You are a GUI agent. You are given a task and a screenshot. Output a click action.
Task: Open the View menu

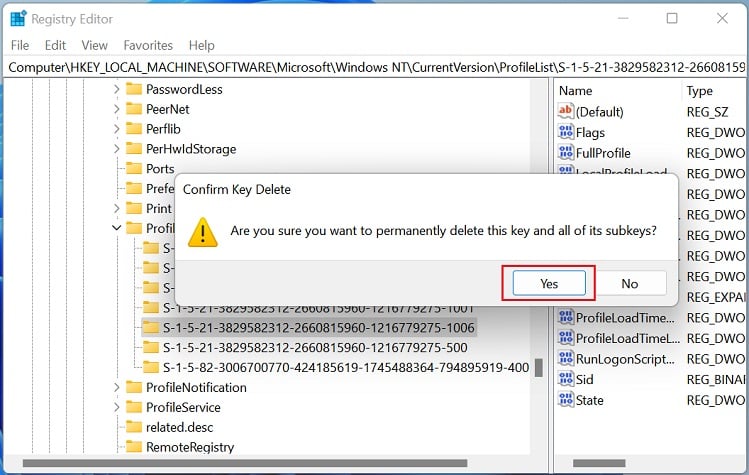[x=94, y=45]
